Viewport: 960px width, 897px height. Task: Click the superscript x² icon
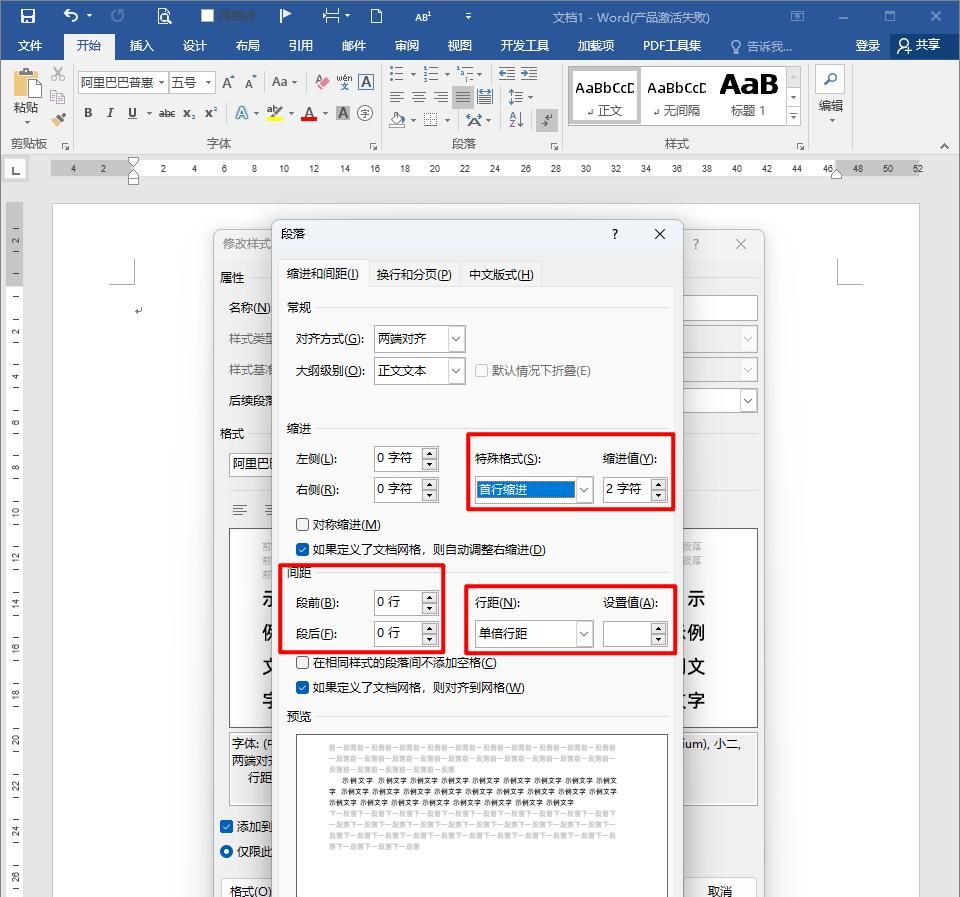211,113
